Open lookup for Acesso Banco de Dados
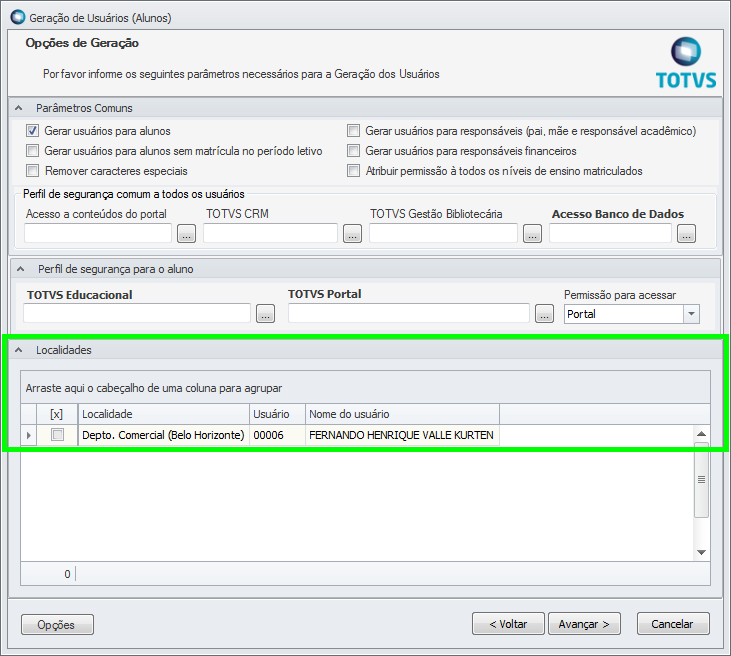Viewport: 731px width, 656px height. pos(686,233)
